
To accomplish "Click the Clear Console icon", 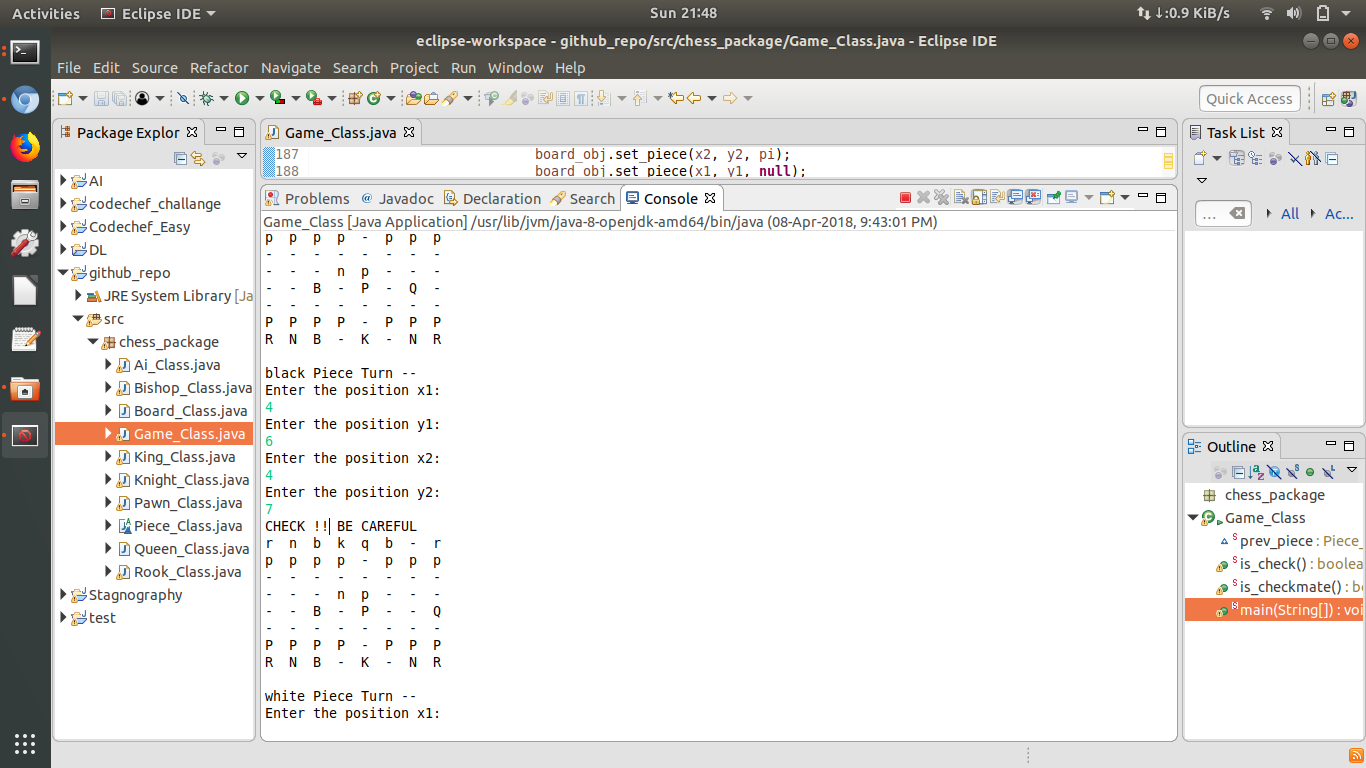I will coord(960,198).
